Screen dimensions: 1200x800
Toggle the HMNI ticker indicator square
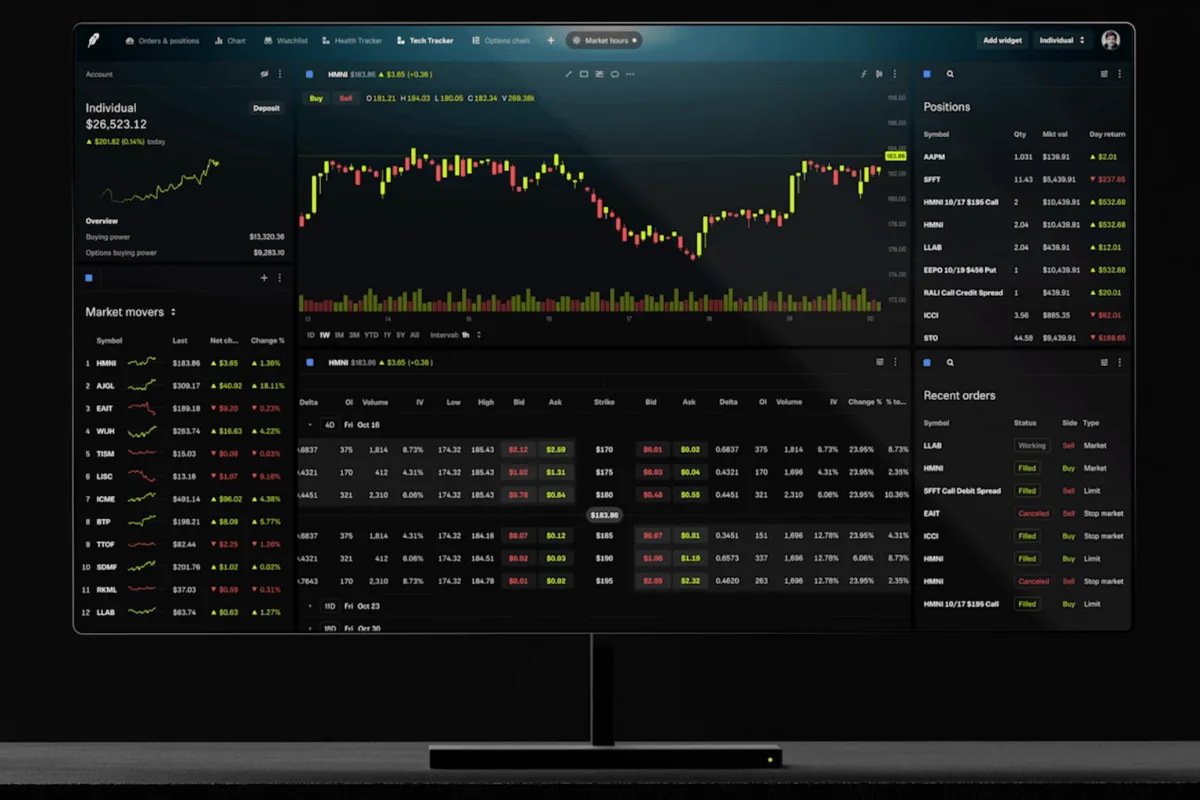(x=309, y=74)
